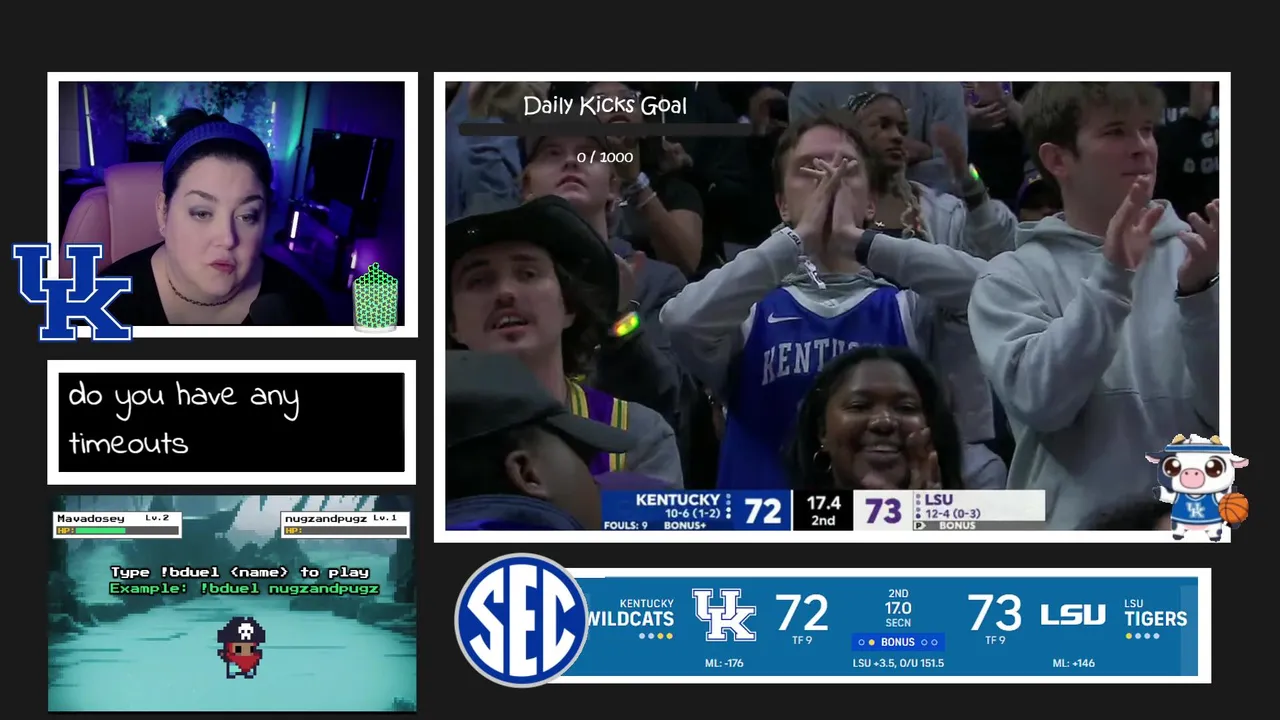Click the BONUS indicator in the SEC scoreboard
Image resolution: width=1280 pixels, height=720 pixels.
click(898, 642)
